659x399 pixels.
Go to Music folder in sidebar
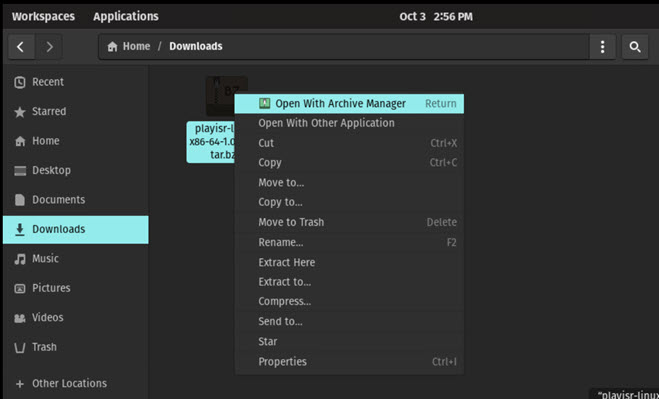[76, 259]
